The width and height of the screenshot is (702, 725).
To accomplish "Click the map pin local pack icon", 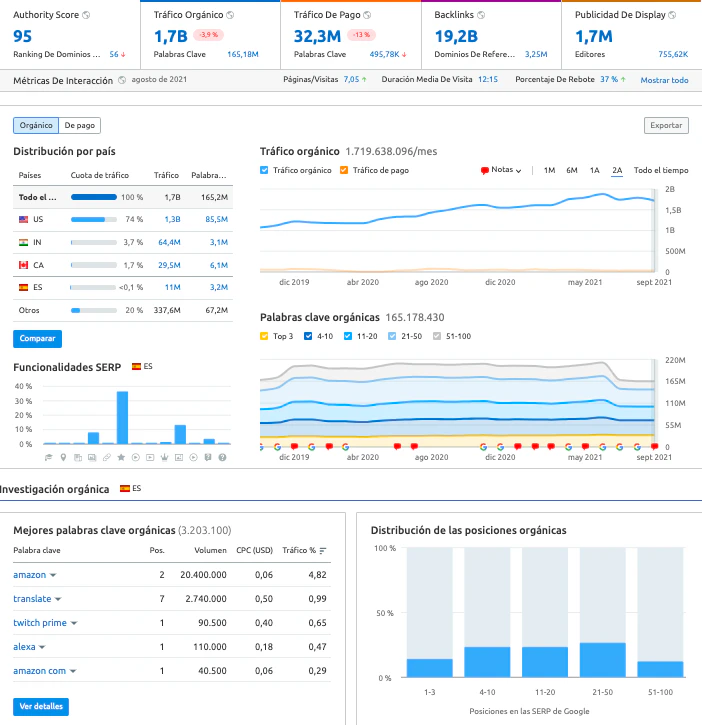I will pyautogui.click(x=63, y=457).
